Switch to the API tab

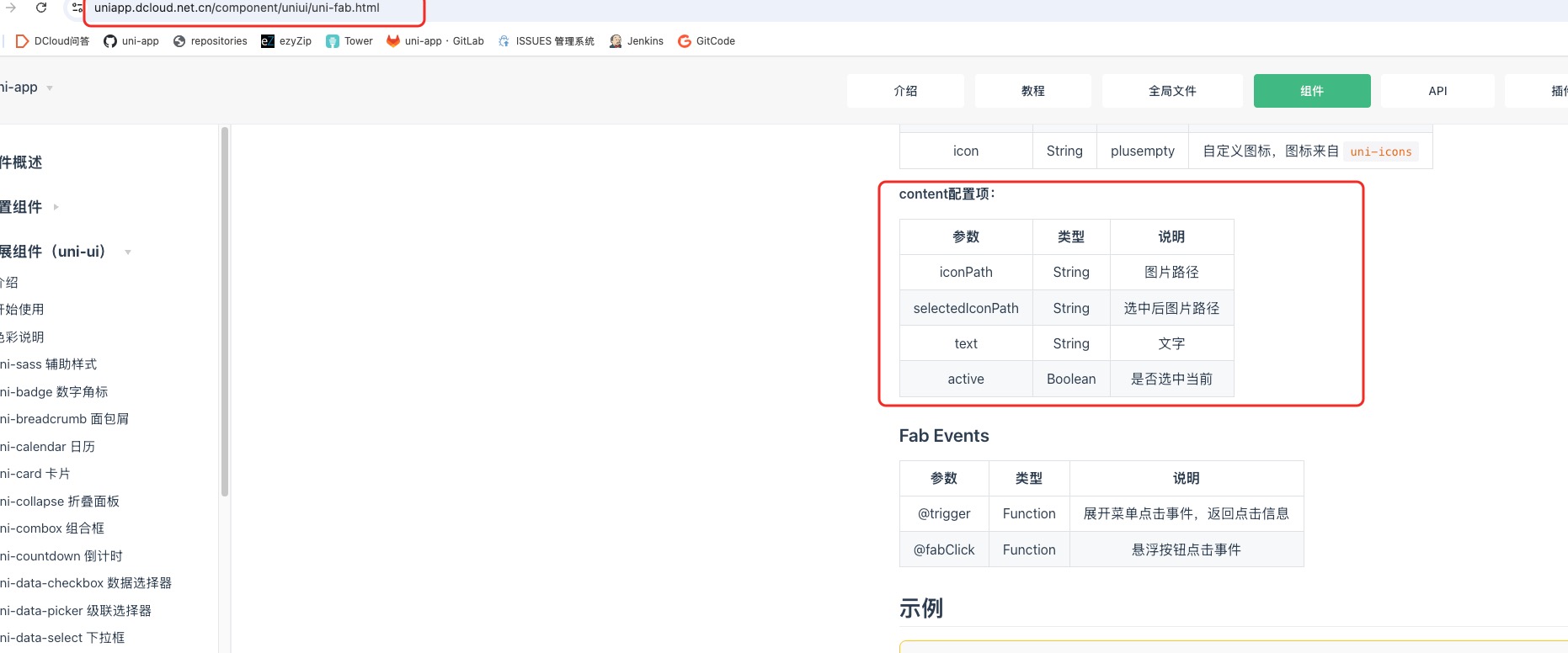[1437, 91]
